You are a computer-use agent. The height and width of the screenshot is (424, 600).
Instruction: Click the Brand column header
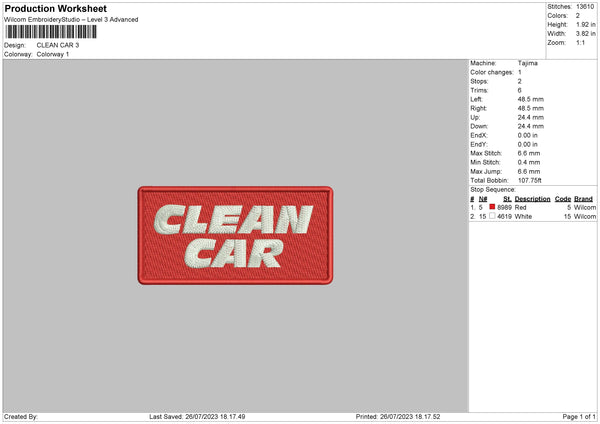584,199
